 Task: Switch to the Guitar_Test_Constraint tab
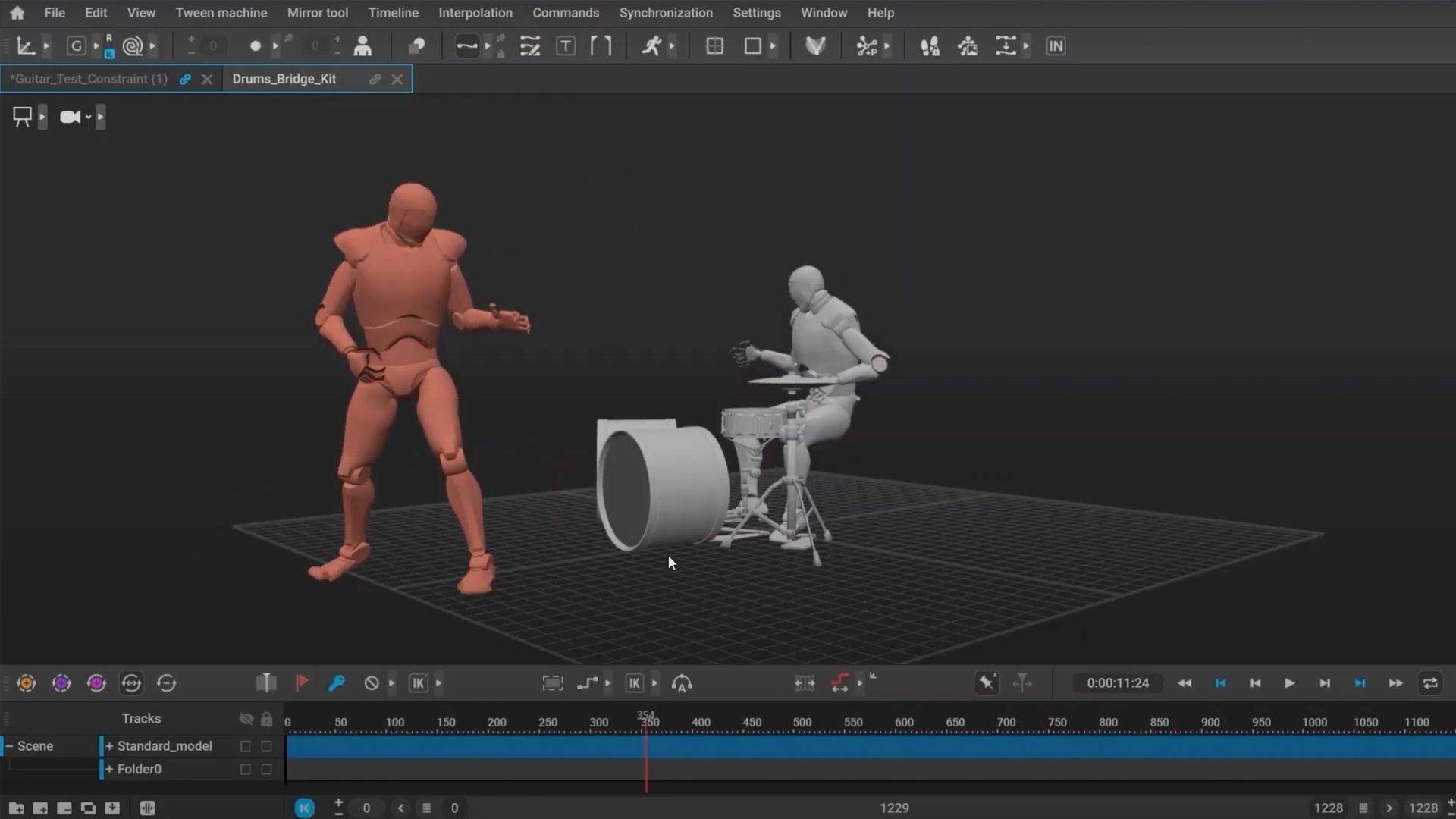[x=87, y=78]
